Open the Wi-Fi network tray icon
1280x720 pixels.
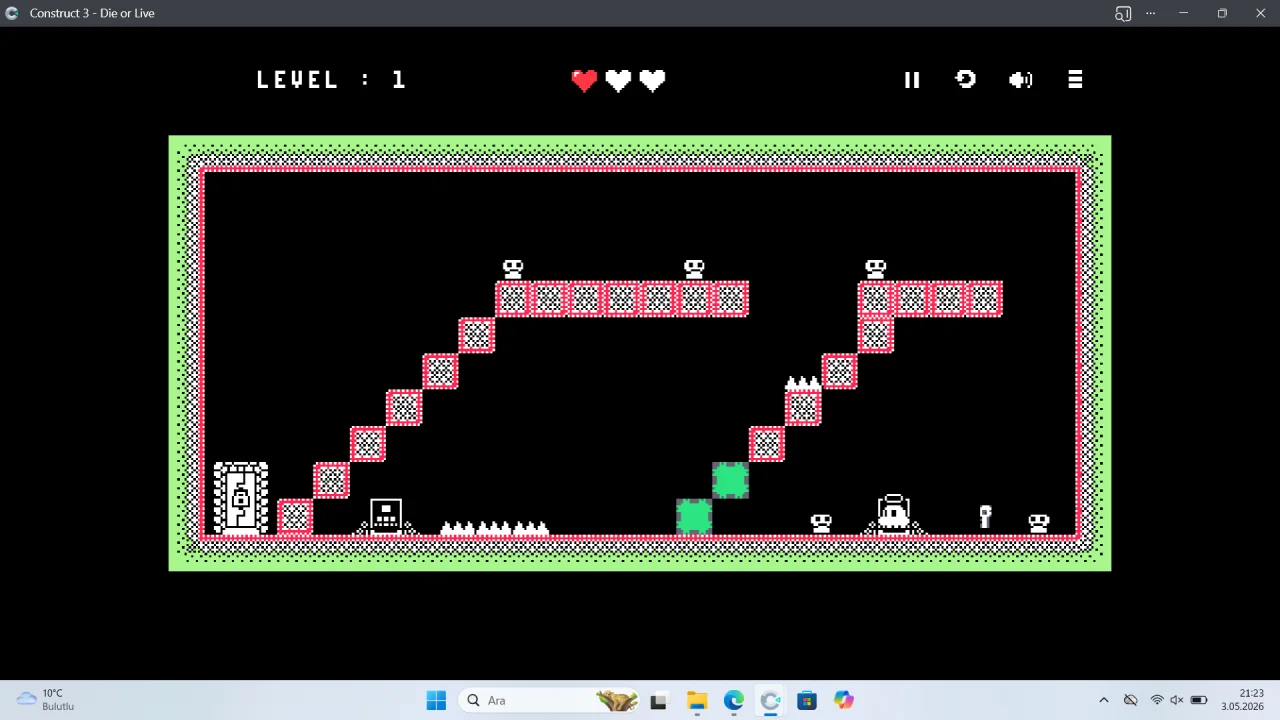1157,700
